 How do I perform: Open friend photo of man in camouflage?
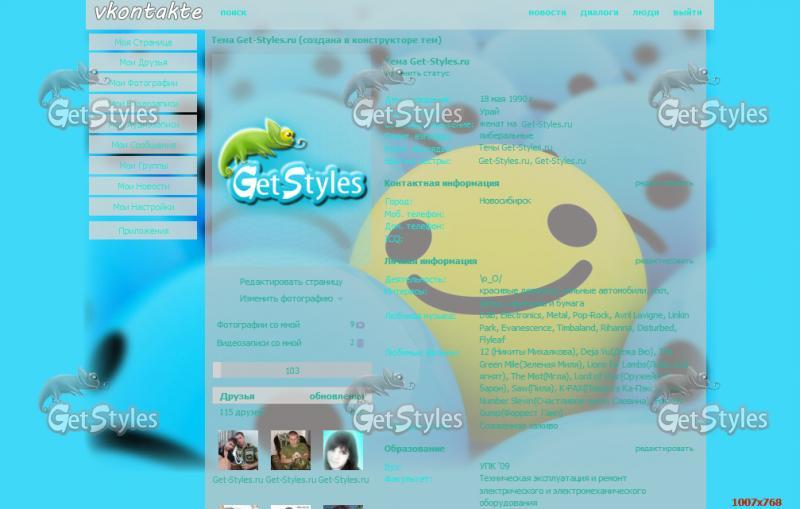click(x=291, y=450)
